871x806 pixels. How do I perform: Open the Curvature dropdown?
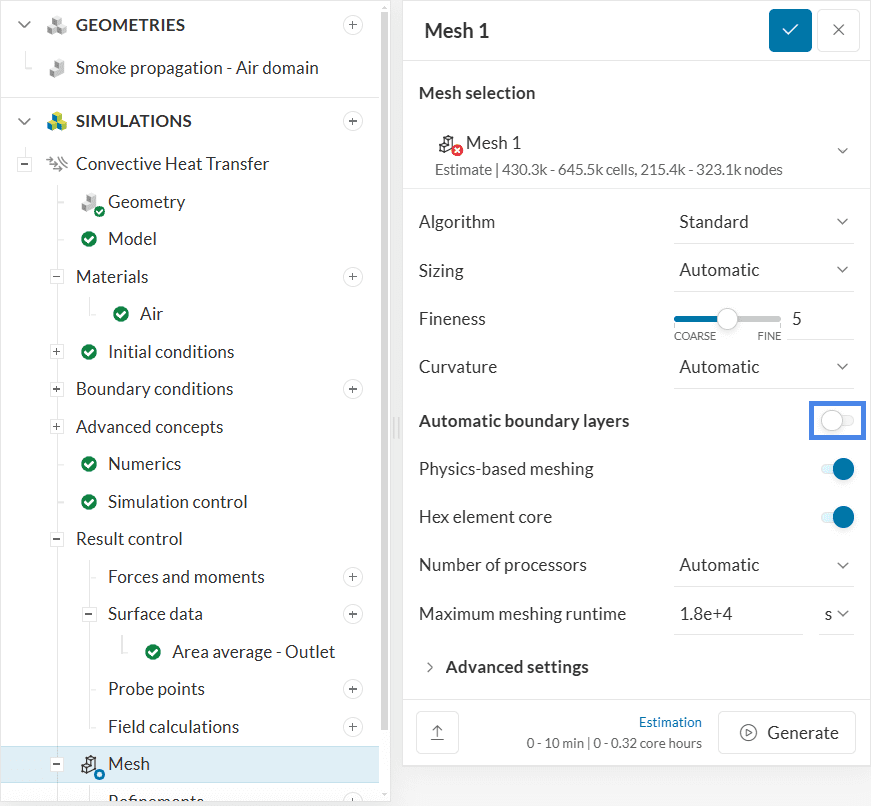pyautogui.click(x=763, y=367)
